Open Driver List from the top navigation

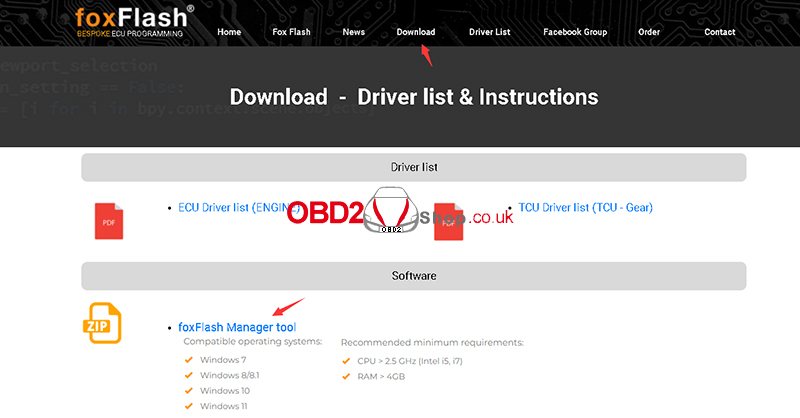[x=489, y=32]
